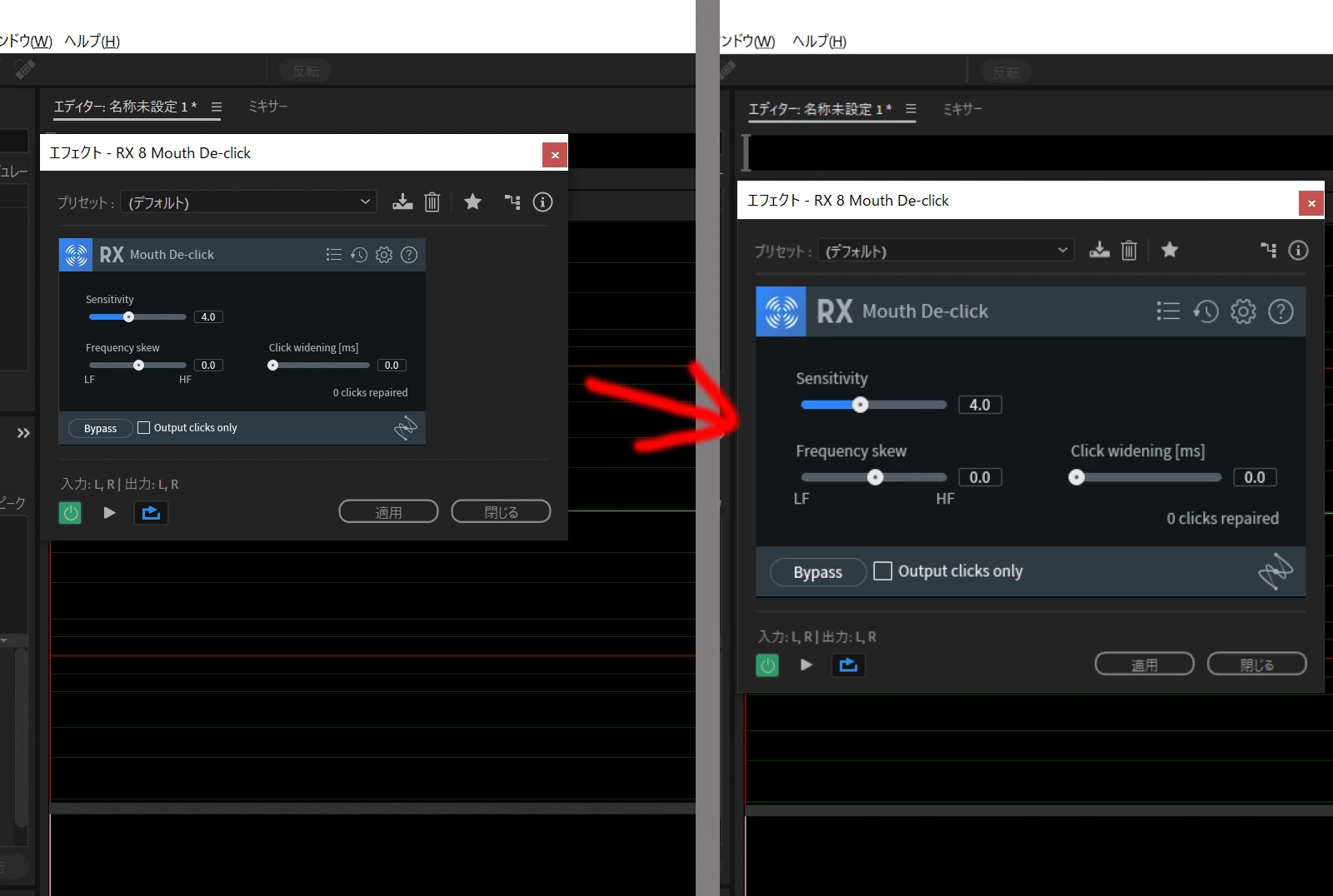Click favorite star icon in right effect window

(1170, 250)
